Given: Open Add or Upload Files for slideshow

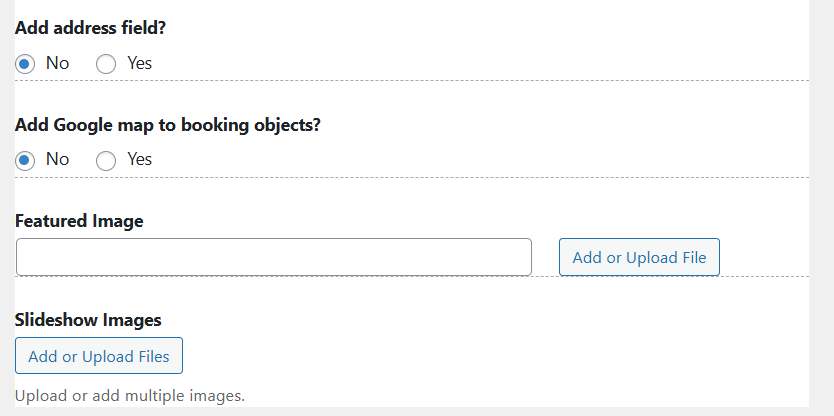Looking at the screenshot, I should [x=99, y=356].
